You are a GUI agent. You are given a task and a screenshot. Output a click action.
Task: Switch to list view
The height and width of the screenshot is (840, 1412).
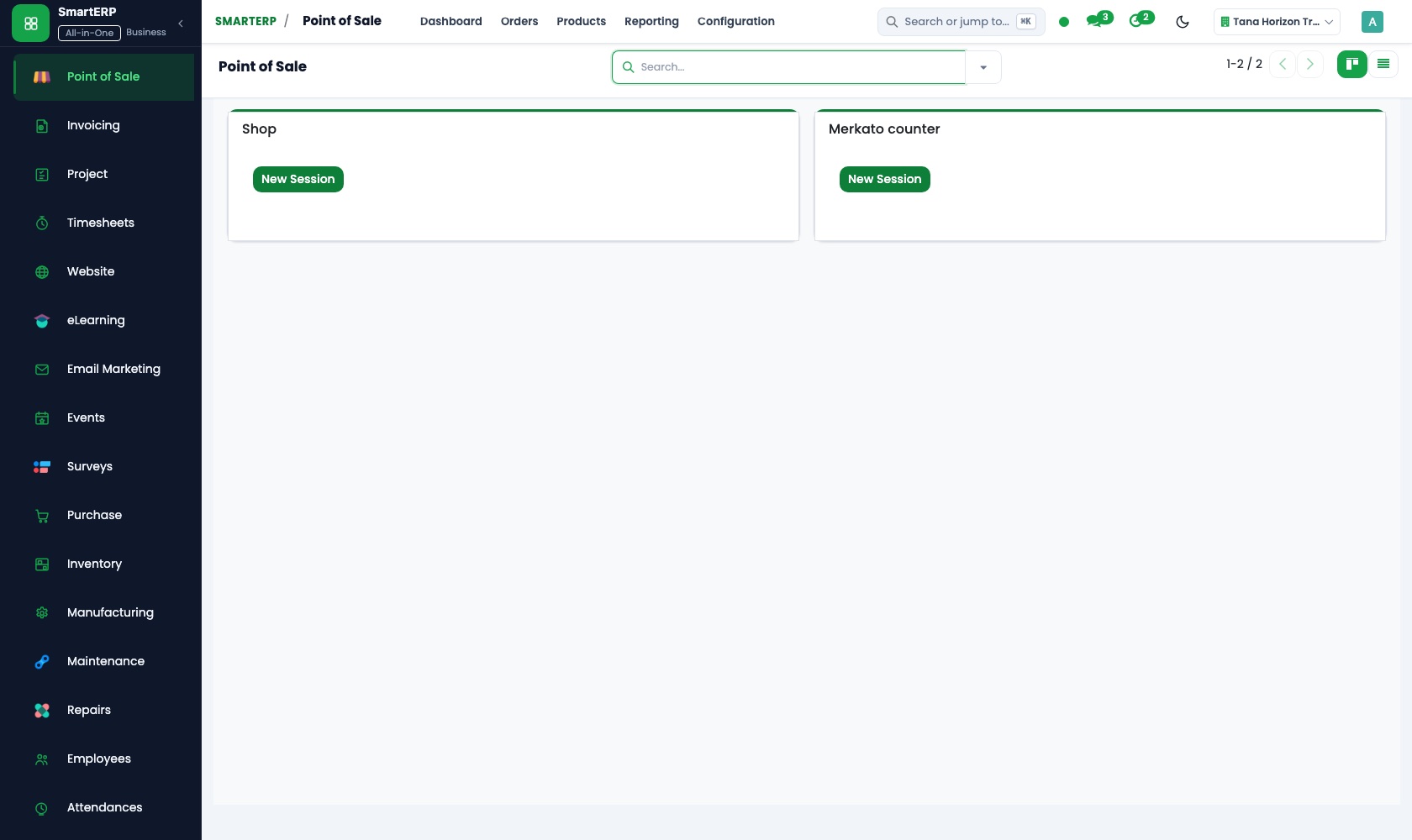(1383, 64)
